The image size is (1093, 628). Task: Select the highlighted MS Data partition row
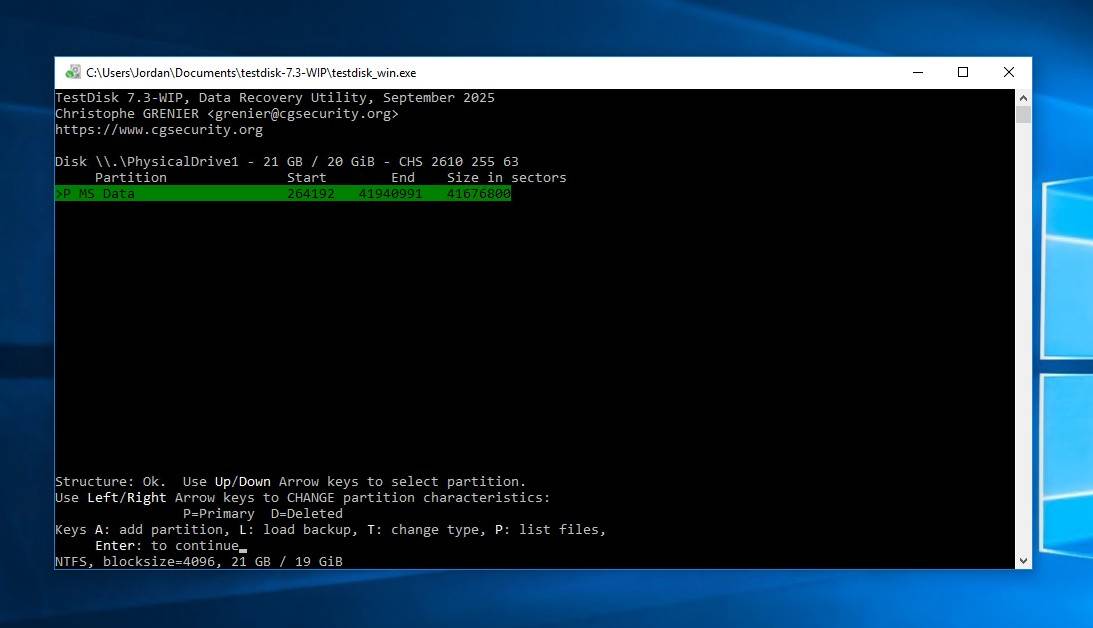283,194
